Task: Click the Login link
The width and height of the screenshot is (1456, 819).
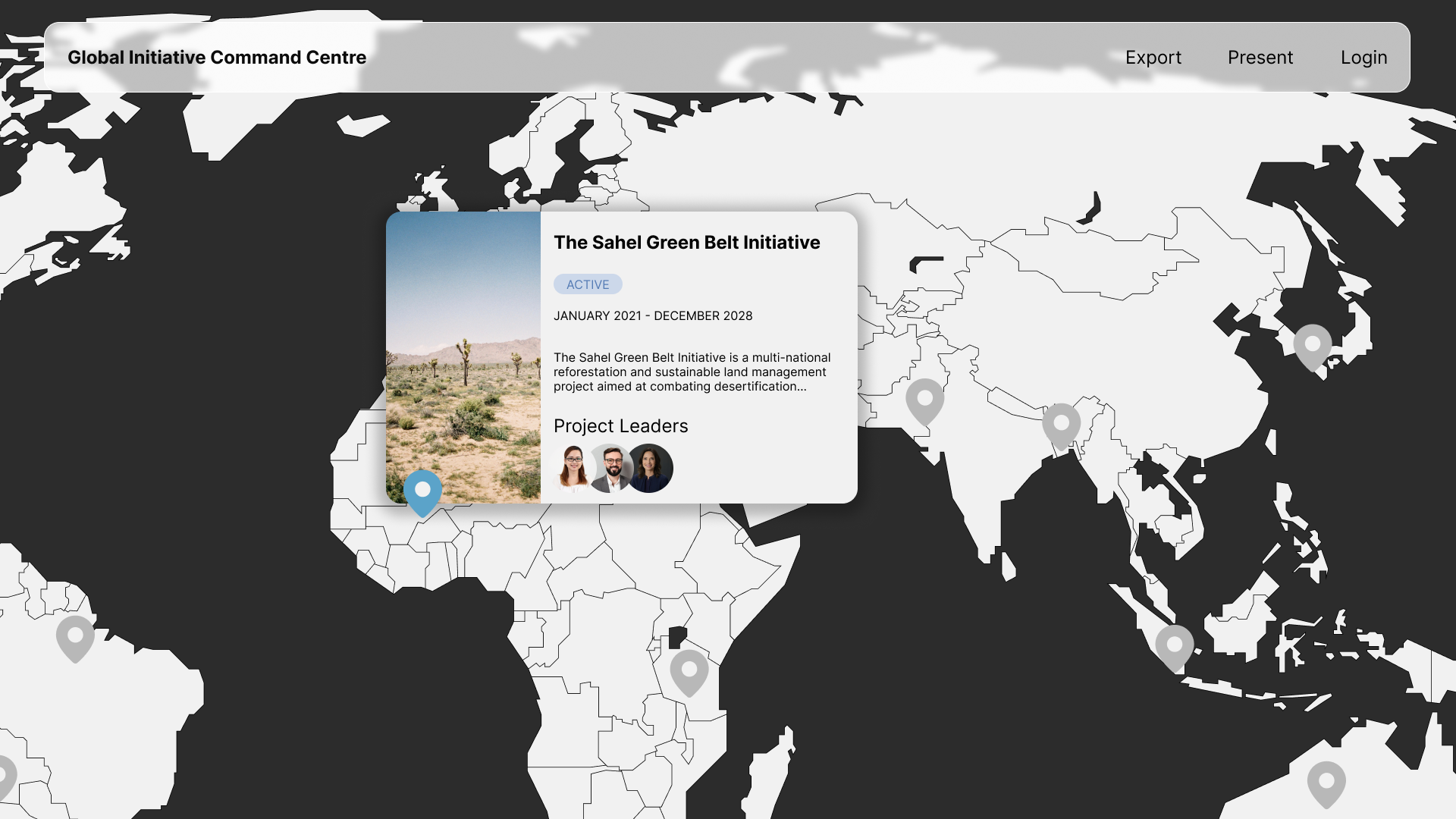Action: pos(1363,58)
